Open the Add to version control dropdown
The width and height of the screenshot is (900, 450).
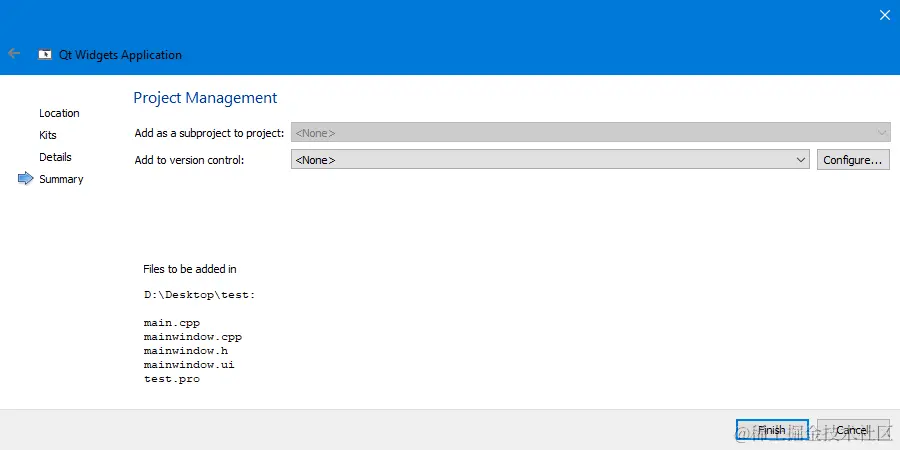point(550,160)
